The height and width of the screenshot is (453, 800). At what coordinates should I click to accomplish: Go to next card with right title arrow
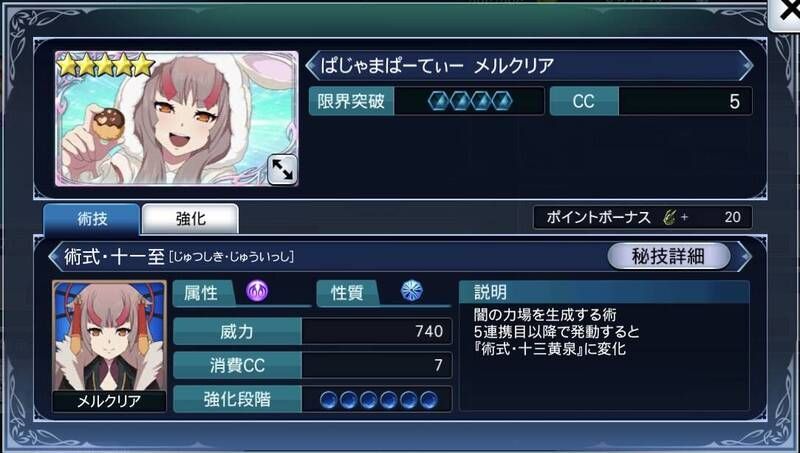747,66
